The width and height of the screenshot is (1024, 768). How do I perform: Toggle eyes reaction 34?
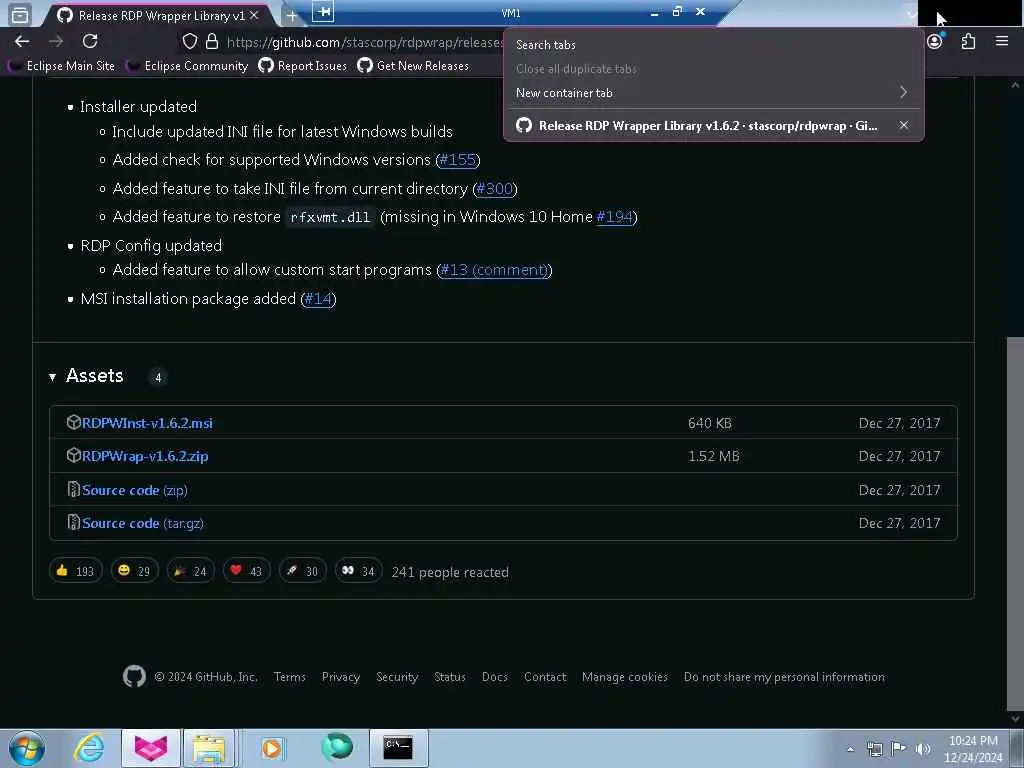(359, 571)
